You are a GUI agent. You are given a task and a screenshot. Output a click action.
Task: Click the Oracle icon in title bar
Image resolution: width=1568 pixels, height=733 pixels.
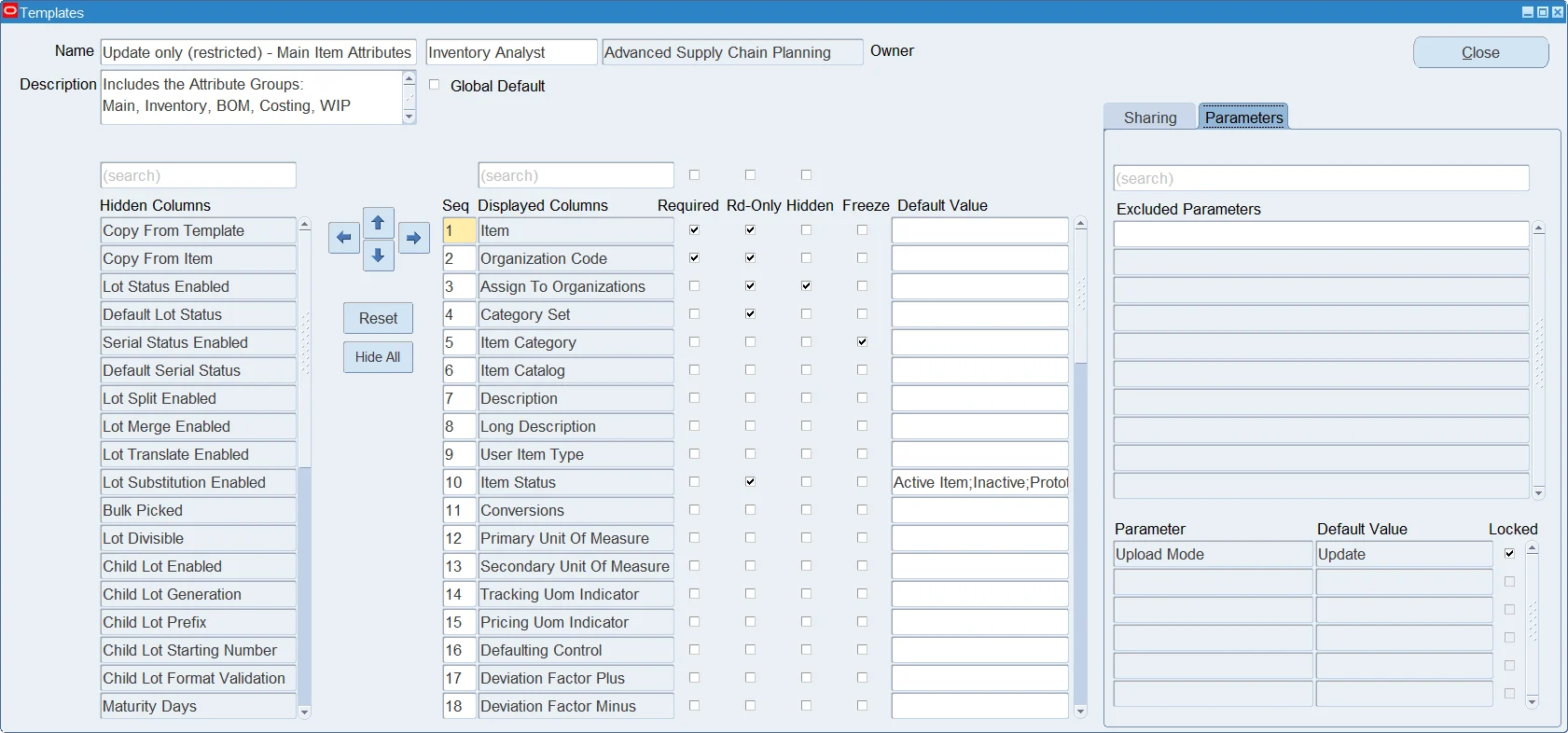[10, 12]
